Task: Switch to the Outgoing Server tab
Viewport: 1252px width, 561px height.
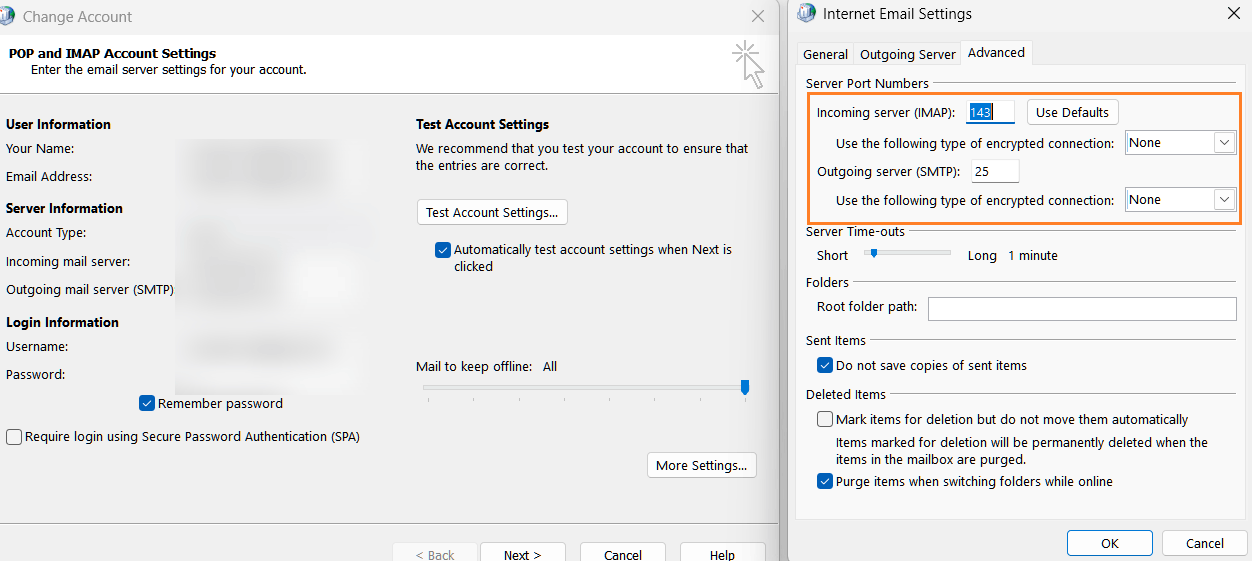Action: coord(908,54)
